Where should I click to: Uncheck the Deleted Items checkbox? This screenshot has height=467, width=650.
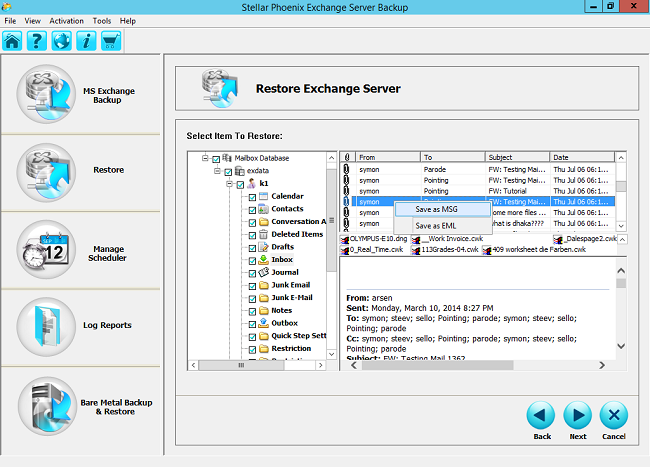click(252, 235)
